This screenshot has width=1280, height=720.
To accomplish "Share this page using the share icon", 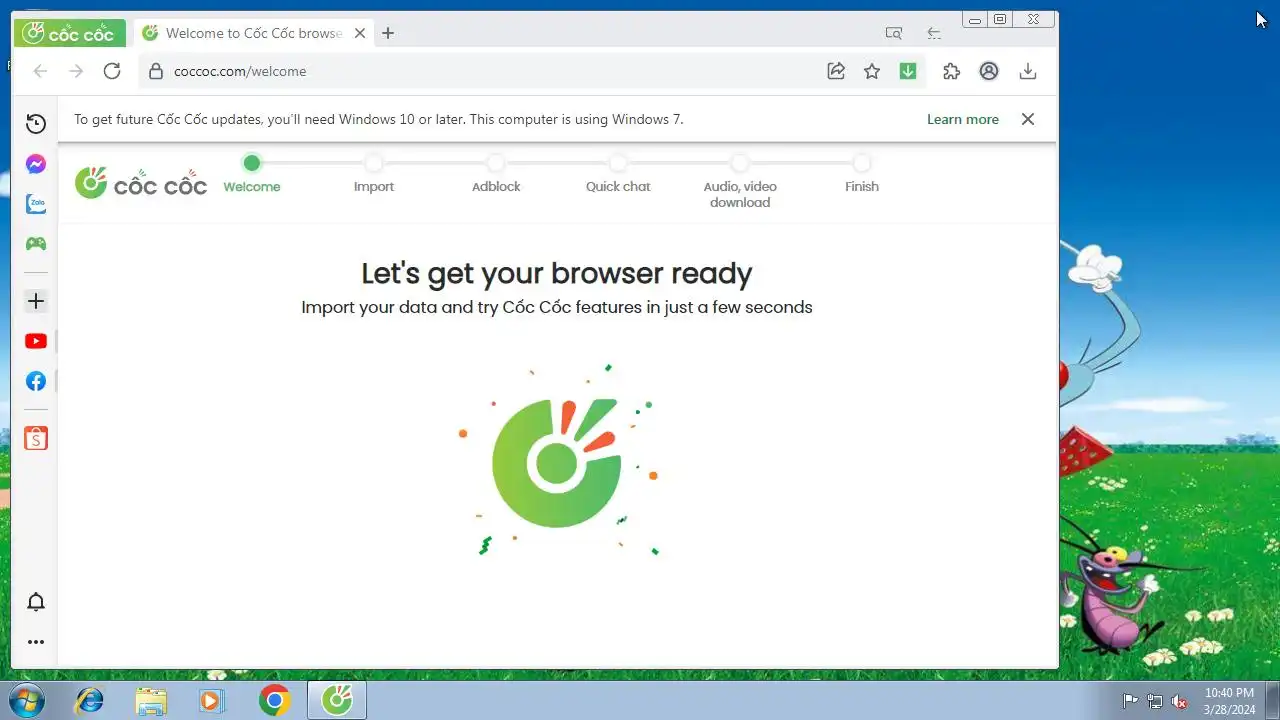I will [836, 71].
